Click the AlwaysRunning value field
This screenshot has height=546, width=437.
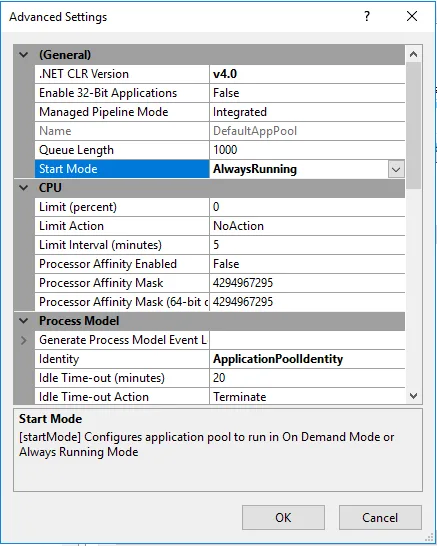[x=299, y=169]
